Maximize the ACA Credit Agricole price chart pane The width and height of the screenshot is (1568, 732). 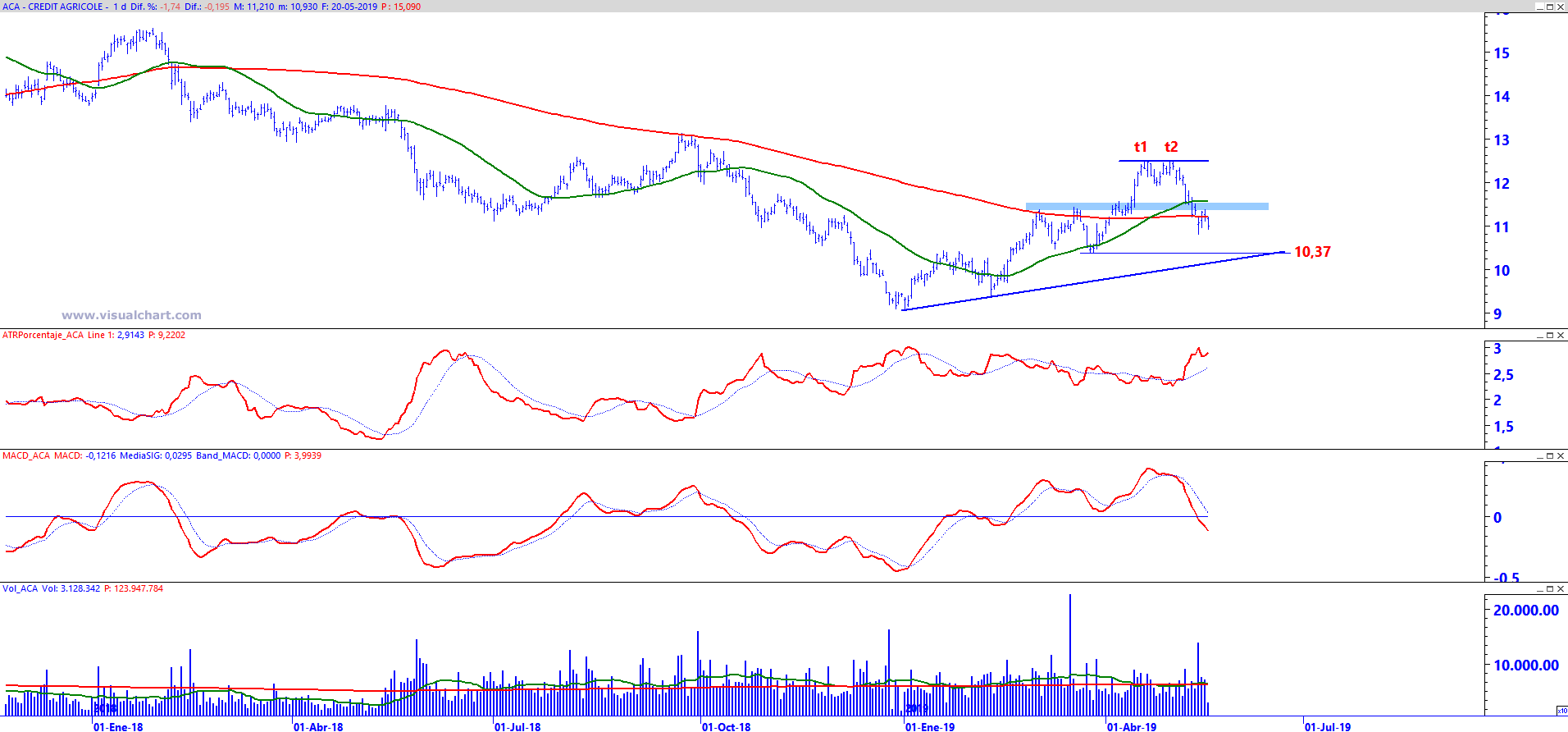click(1550, 7)
